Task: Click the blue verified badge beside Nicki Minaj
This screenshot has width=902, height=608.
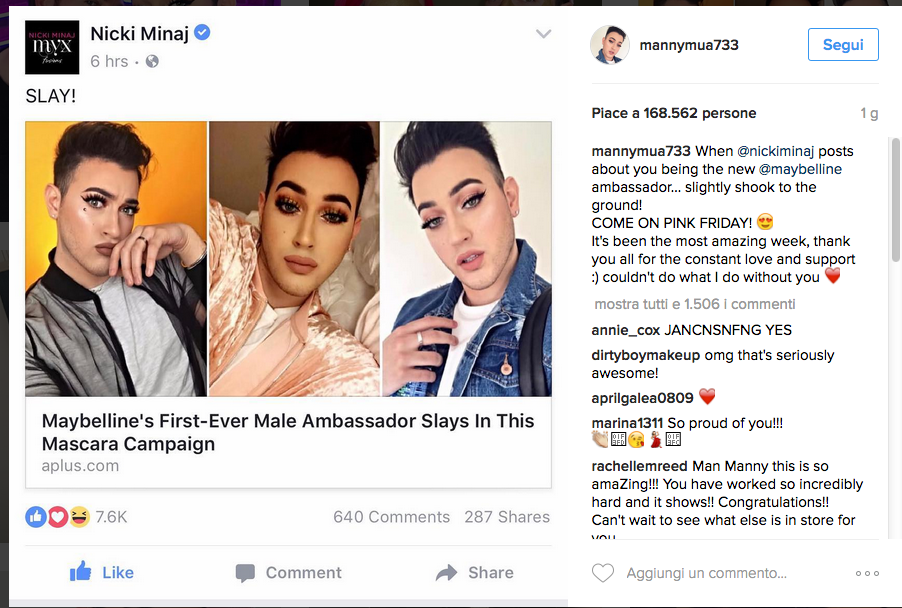Action: (x=202, y=32)
